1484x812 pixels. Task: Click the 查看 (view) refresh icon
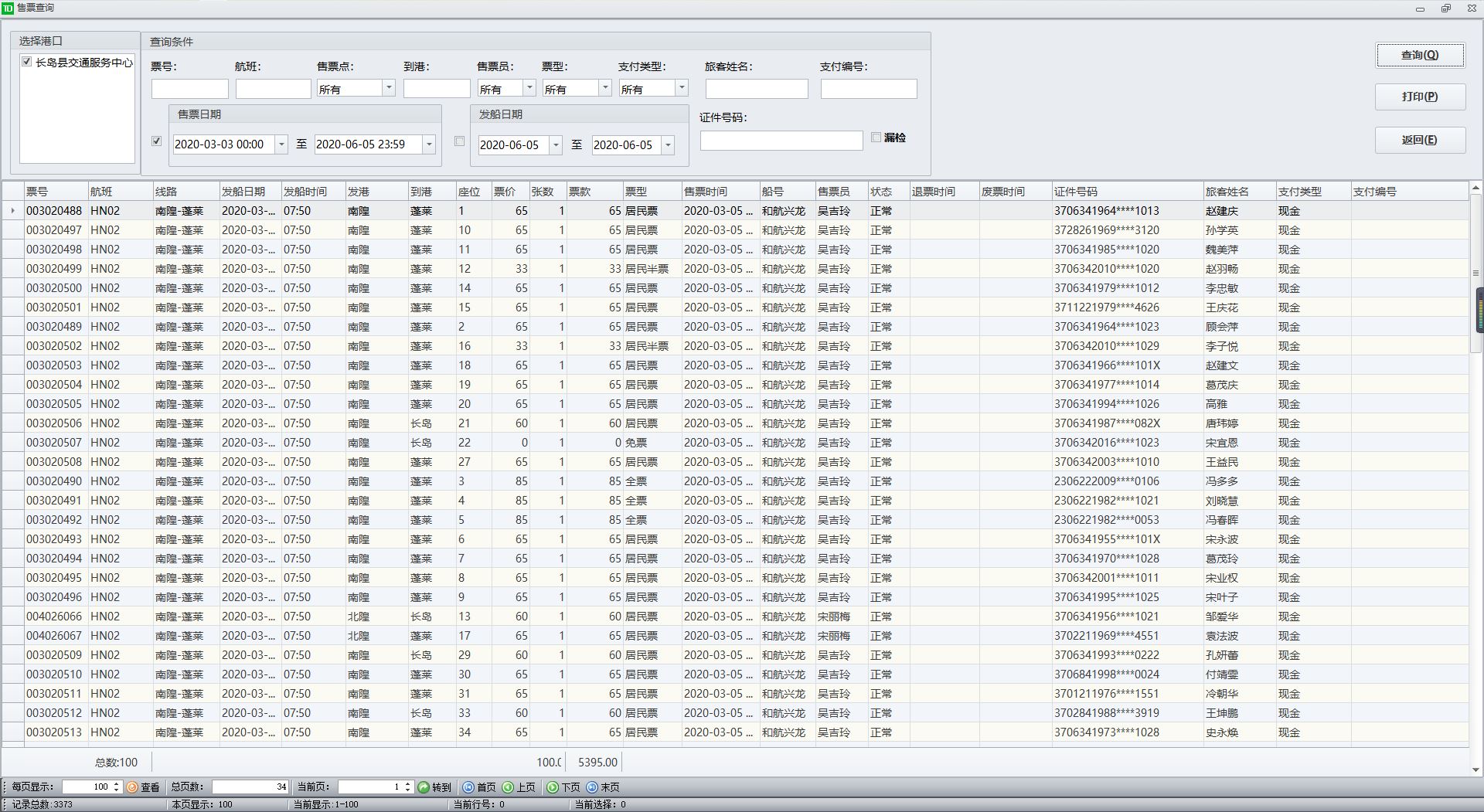(x=132, y=787)
